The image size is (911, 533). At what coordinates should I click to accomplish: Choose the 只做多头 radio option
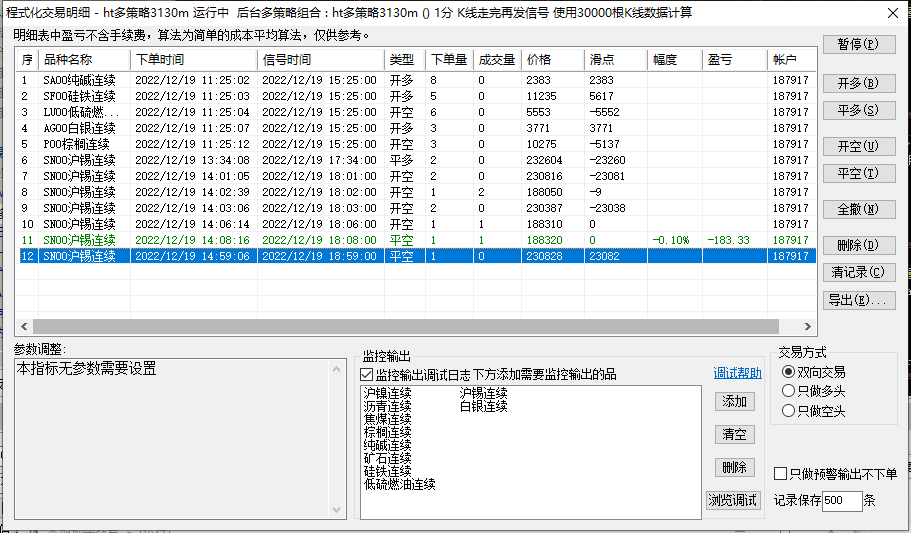[789, 391]
